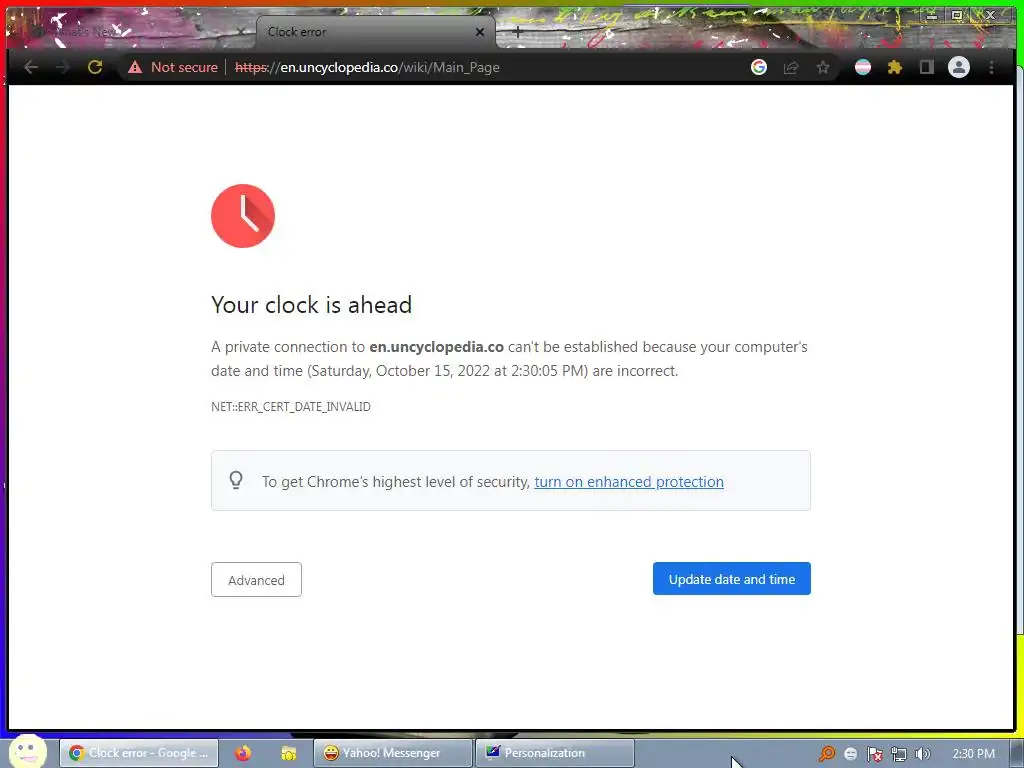
Task: Open the volume speaker tray icon
Action: tap(922, 754)
